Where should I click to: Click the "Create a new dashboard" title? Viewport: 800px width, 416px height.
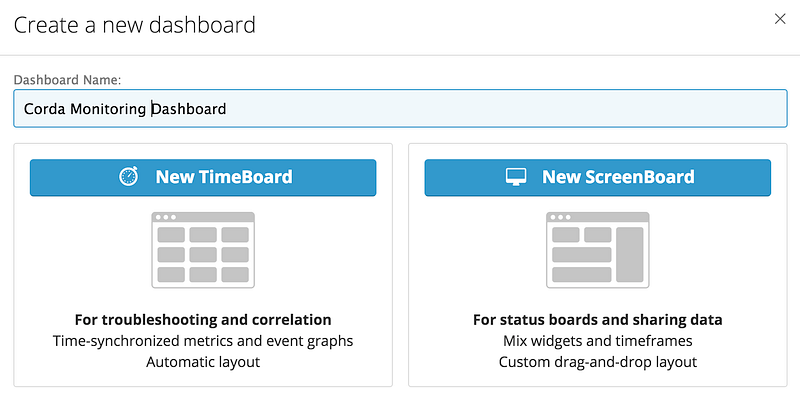(x=134, y=24)
